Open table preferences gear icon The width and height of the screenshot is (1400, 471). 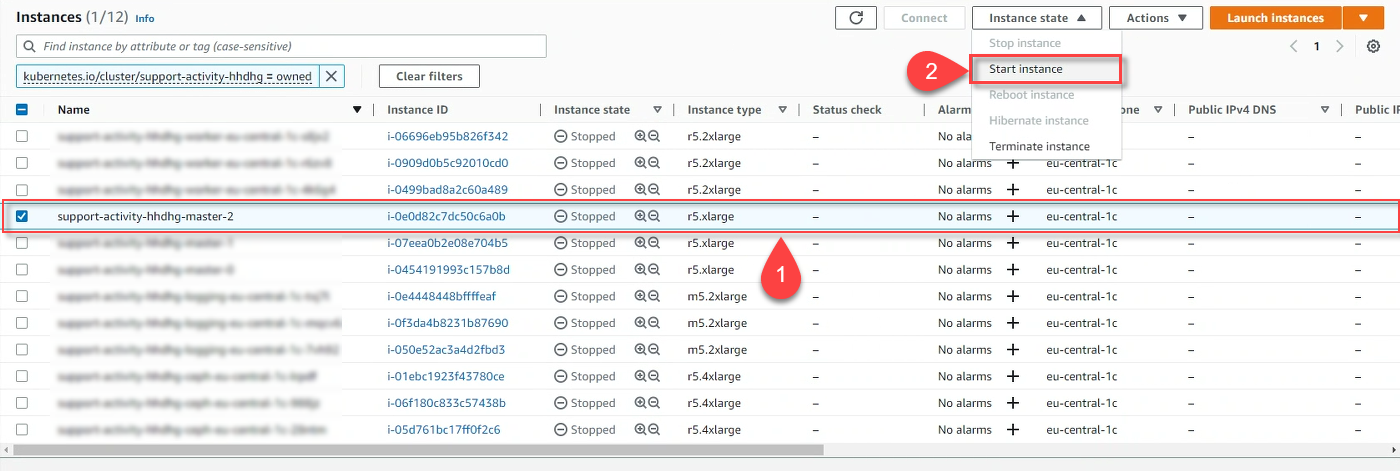pyautogui.click(x=1373, y=46)
